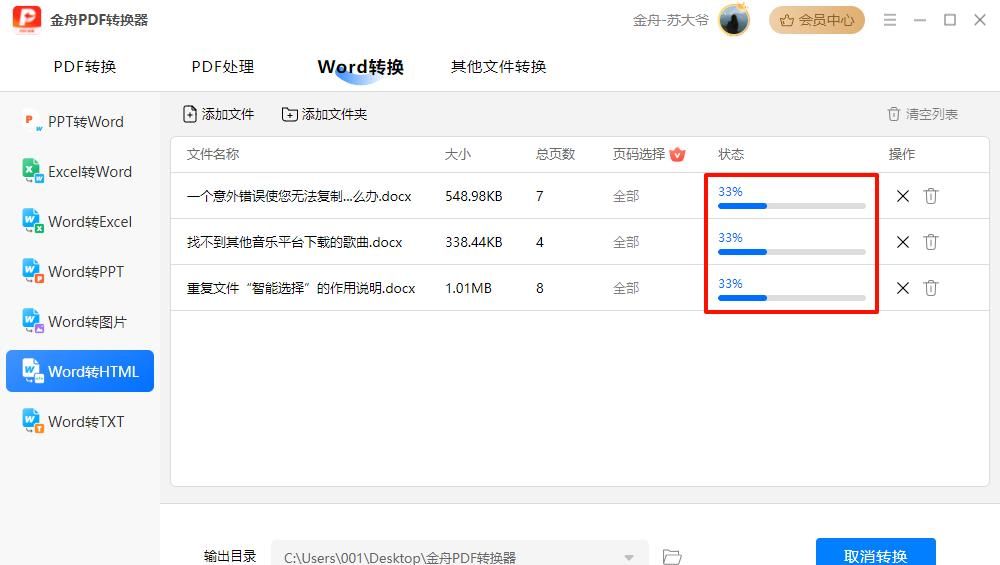Open Word转TXT in the sidebar
Viewport: 1000px width, 565px height.
tap(80, 422)
